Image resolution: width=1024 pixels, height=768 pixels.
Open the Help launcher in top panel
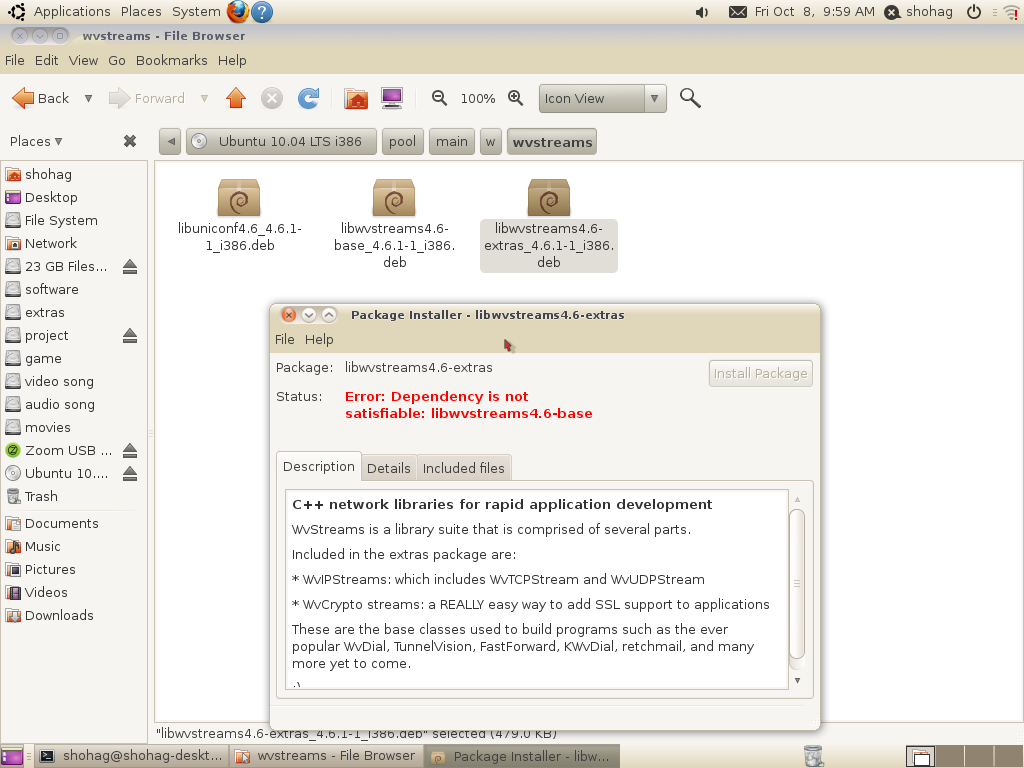(x=262, y=12)
